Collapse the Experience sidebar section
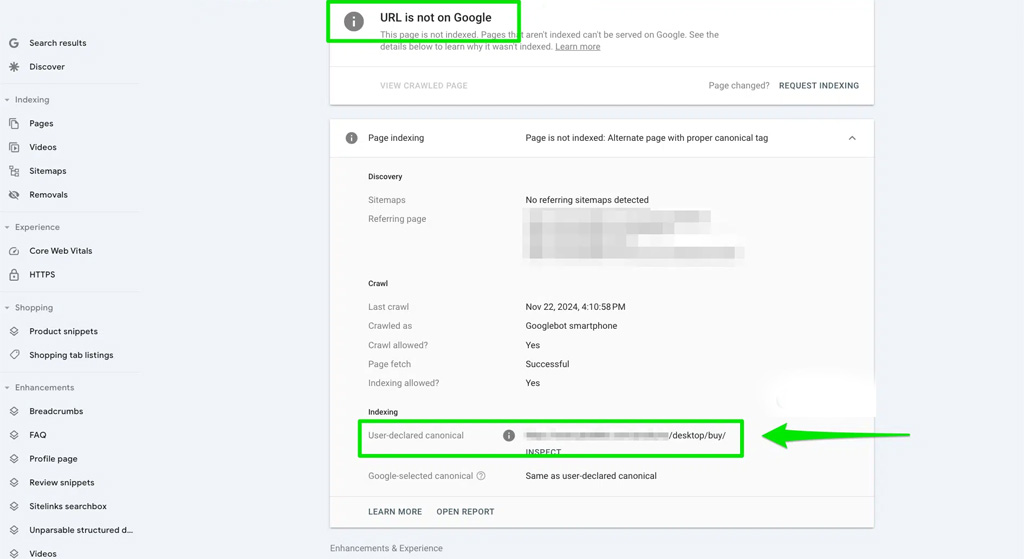Viewport: 1024px width, 559px height. pos(7,227)
